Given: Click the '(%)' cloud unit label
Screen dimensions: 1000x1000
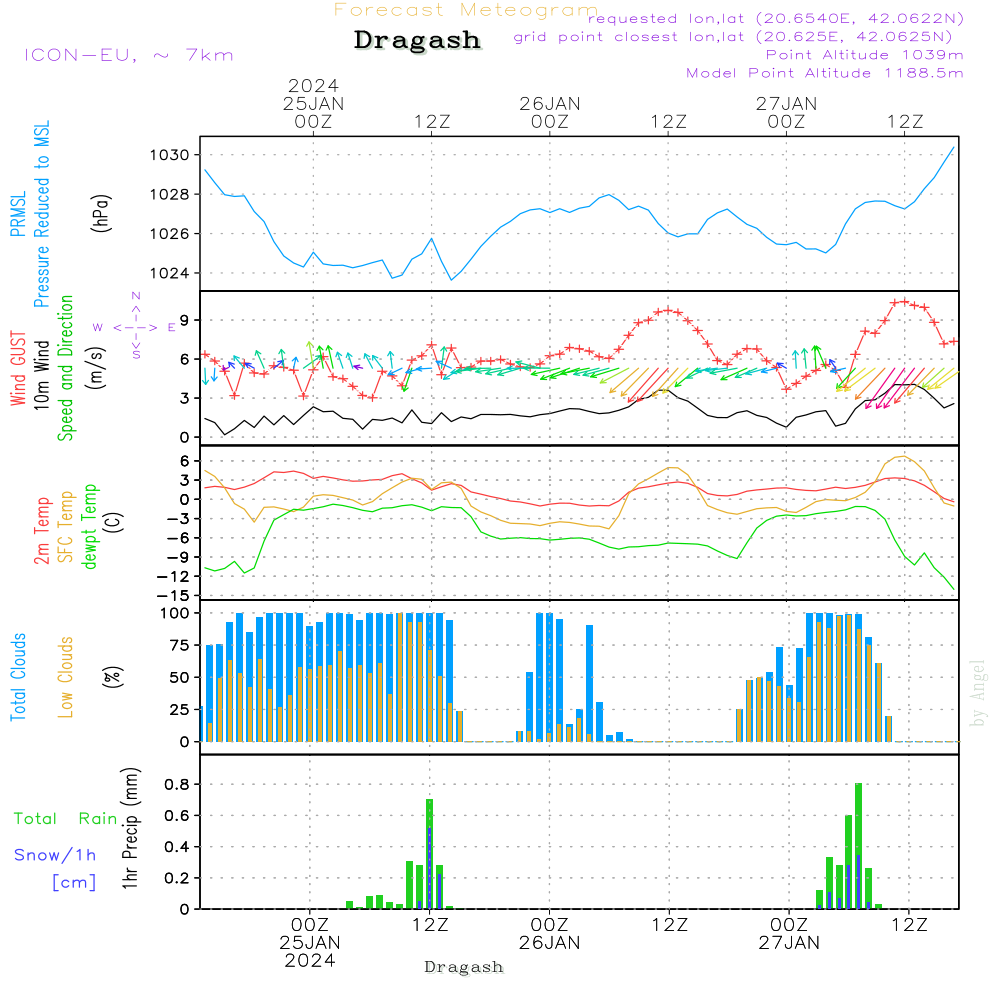Looking at the screenshot, I should tap(113, 677).
